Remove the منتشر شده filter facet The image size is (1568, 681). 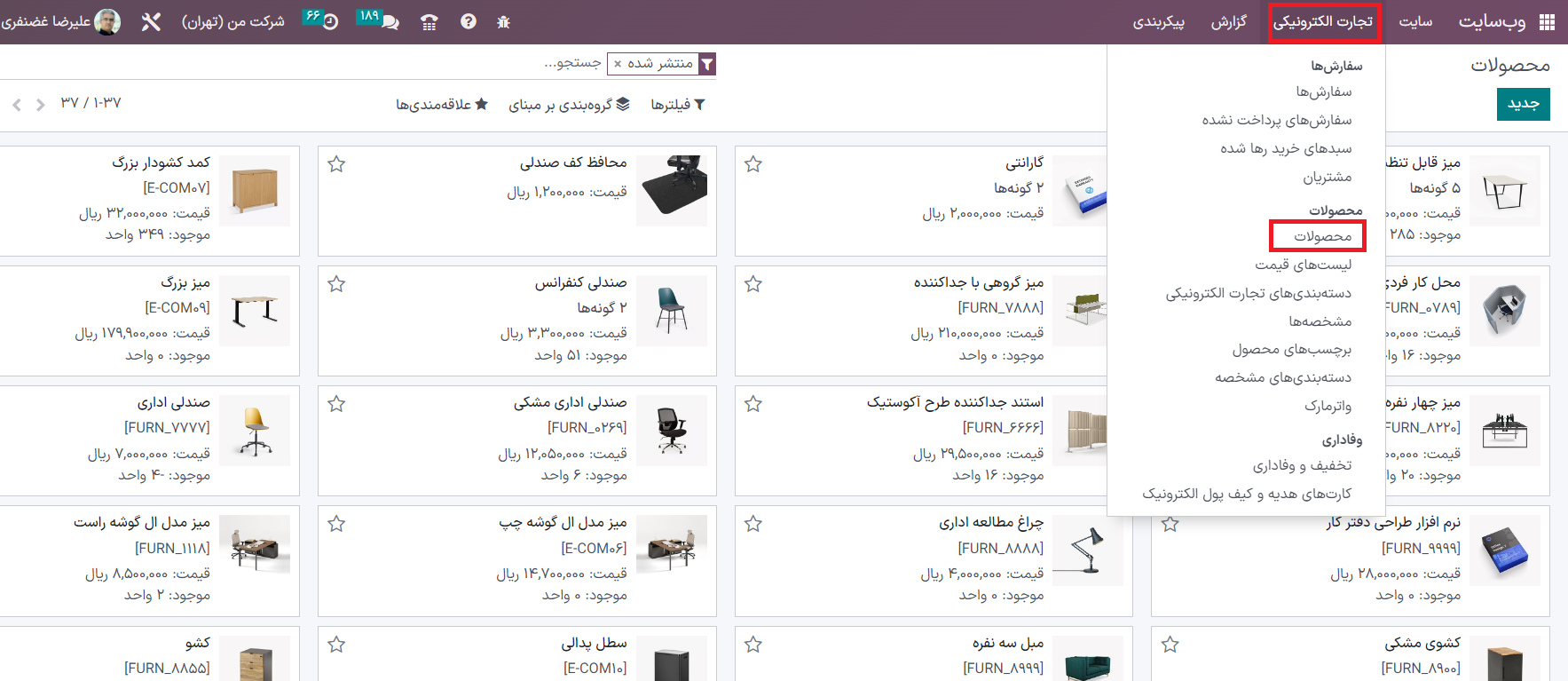tap(618, 64)
